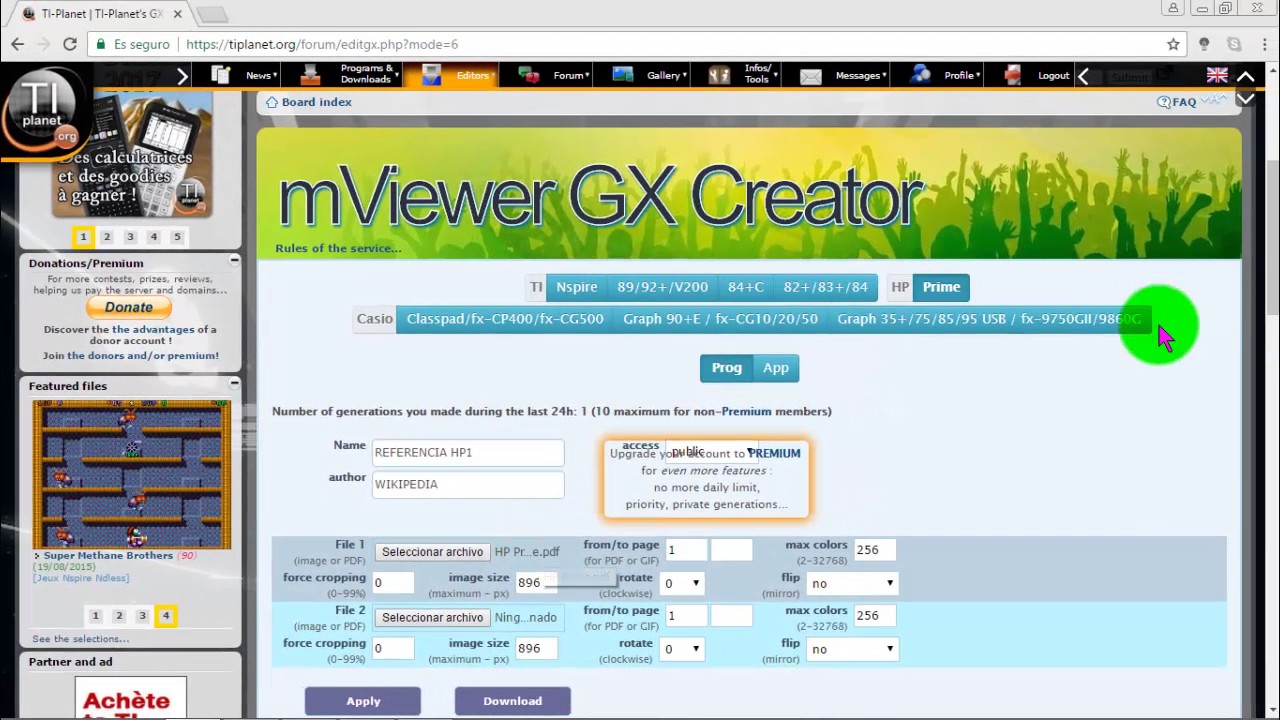Open the Super Methane Brothers thumbnail
This screenshot has width=1280, height=720.
(132, 474)
